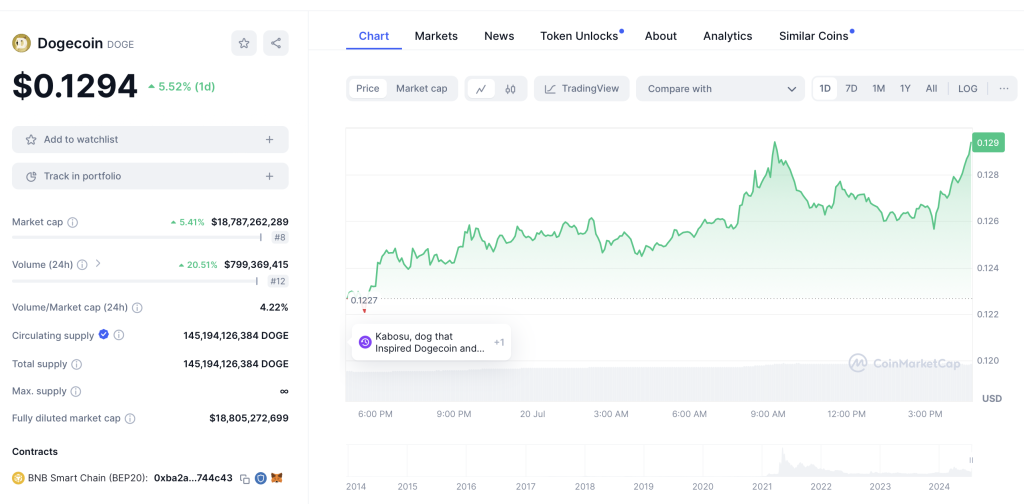The height and width of the screenshot is (504, 1024).
Task: Click the pause handle on the range selector
Action: click(x=971, y=460)
